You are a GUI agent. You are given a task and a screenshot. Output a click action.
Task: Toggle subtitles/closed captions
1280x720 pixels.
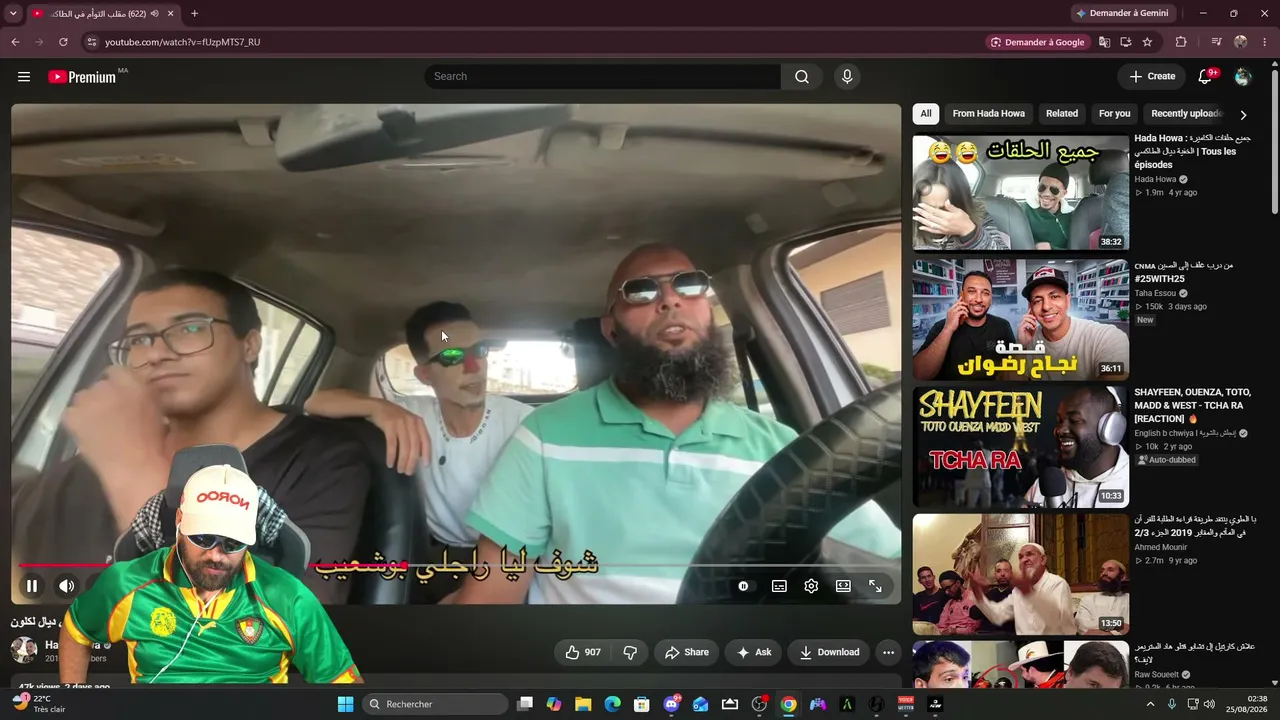click(779, 586)
